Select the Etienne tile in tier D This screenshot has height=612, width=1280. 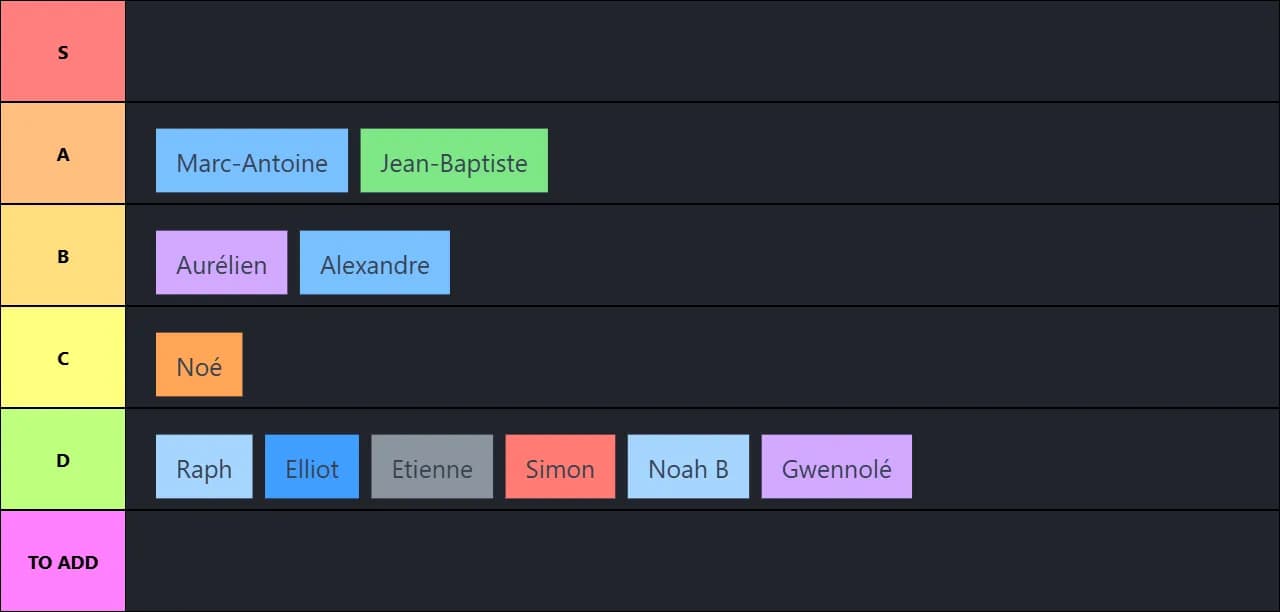pyautogui.click(x=432, y=466)
